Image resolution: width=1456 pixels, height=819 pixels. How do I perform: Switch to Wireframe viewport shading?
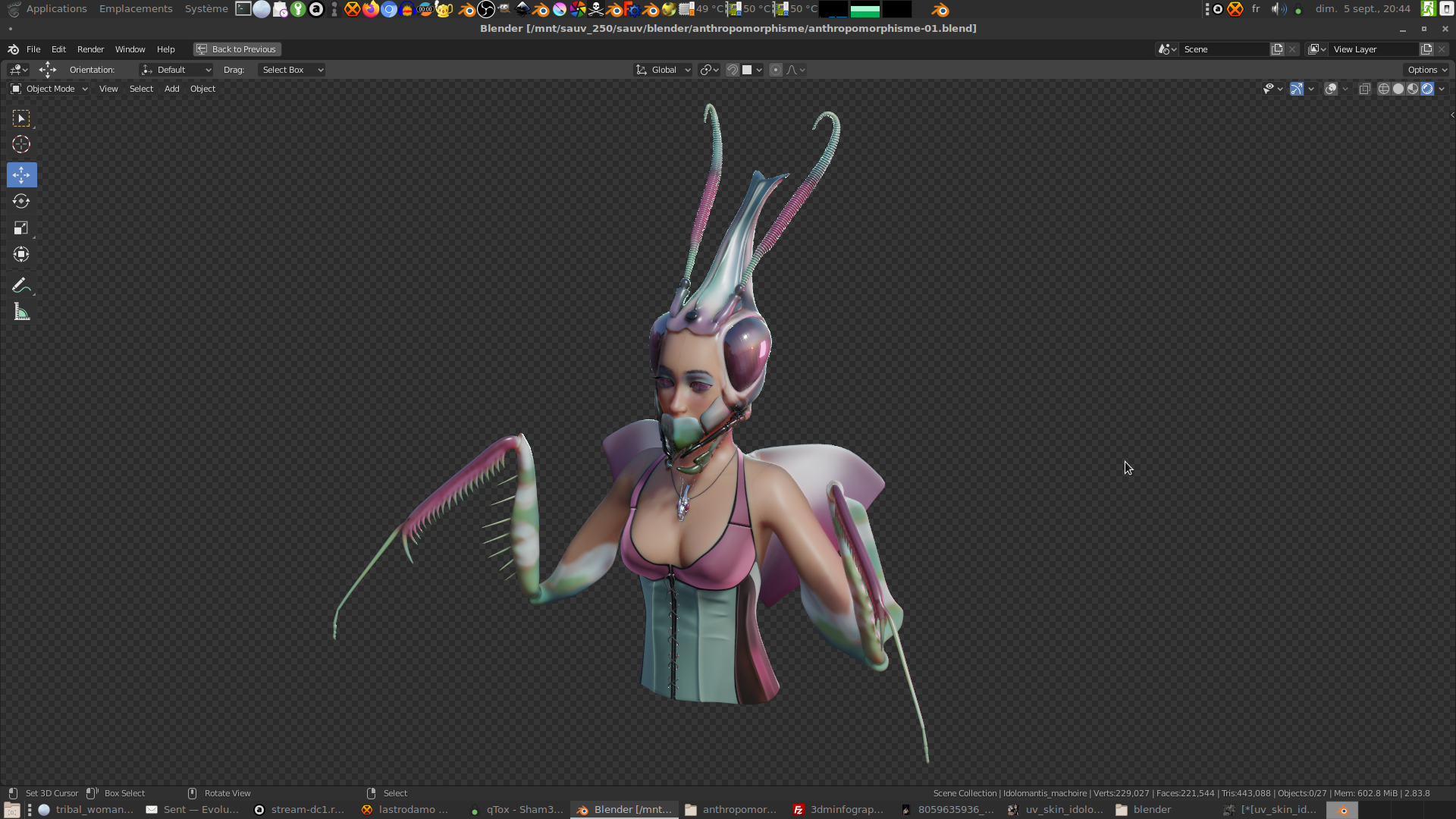click(1384, 89)
